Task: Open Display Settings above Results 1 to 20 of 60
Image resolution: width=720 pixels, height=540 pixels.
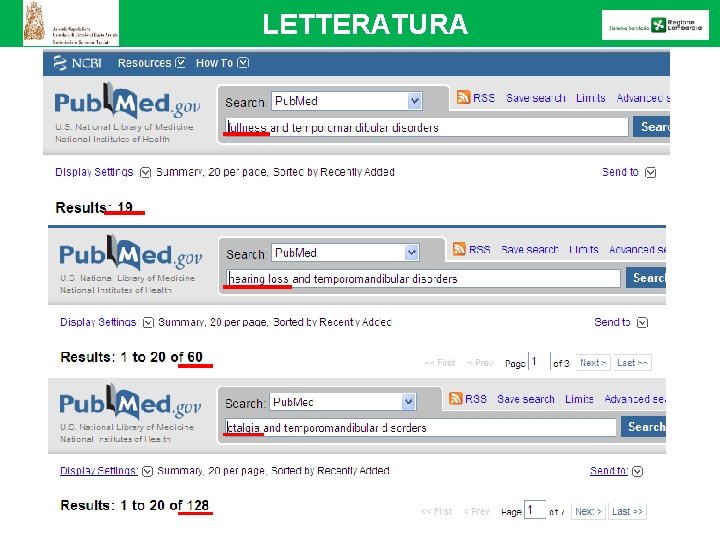Action: (x=98, y=322)
